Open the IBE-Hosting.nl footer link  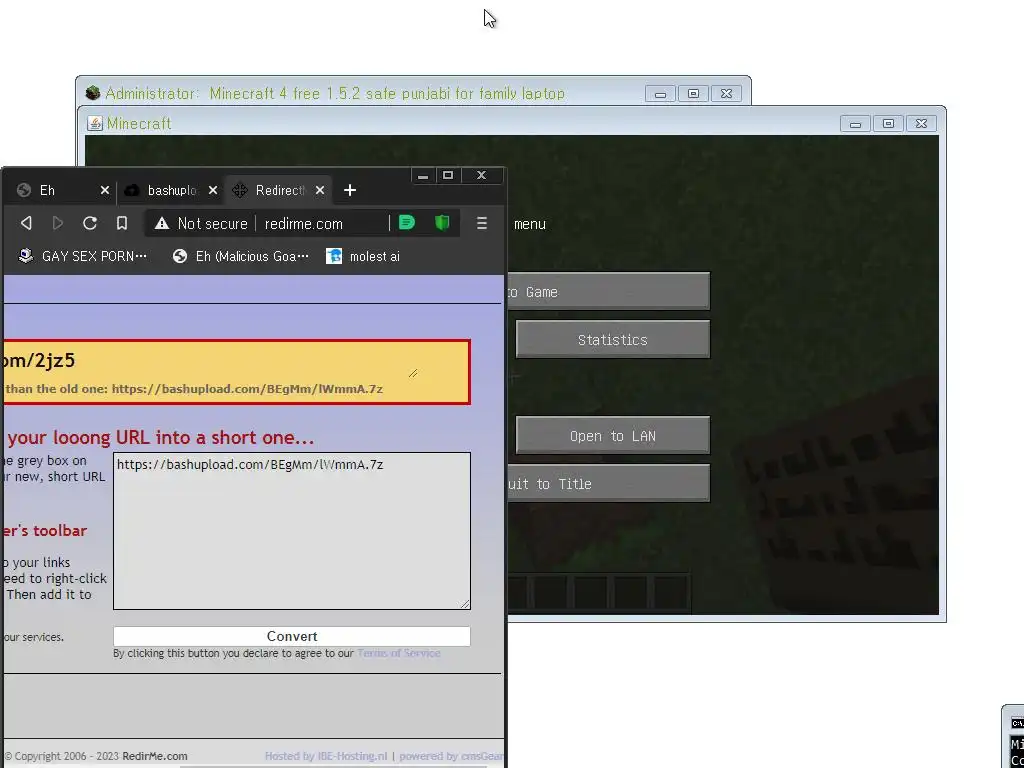coord(326,756)
